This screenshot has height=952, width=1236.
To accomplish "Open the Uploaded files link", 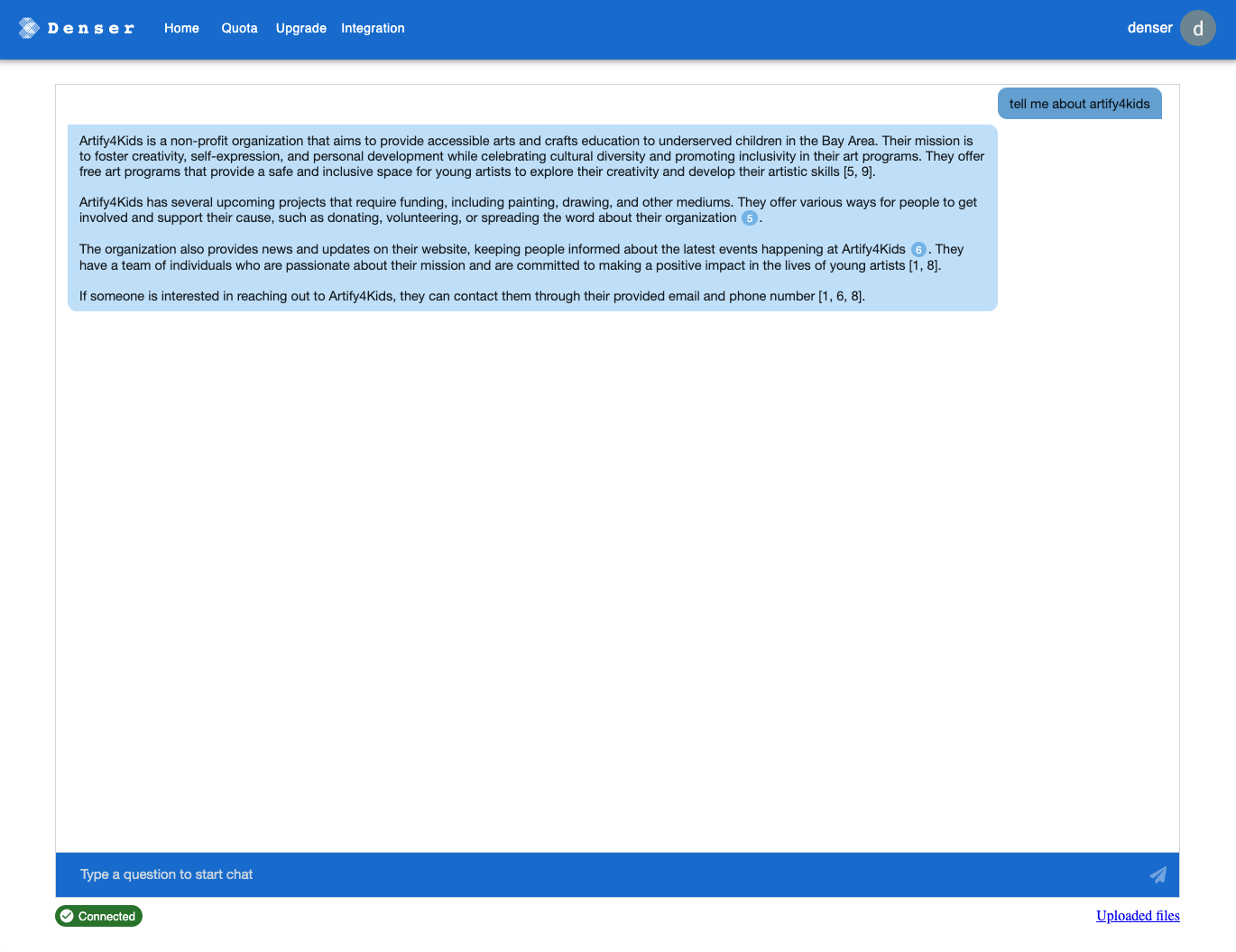I will 1138,916.
